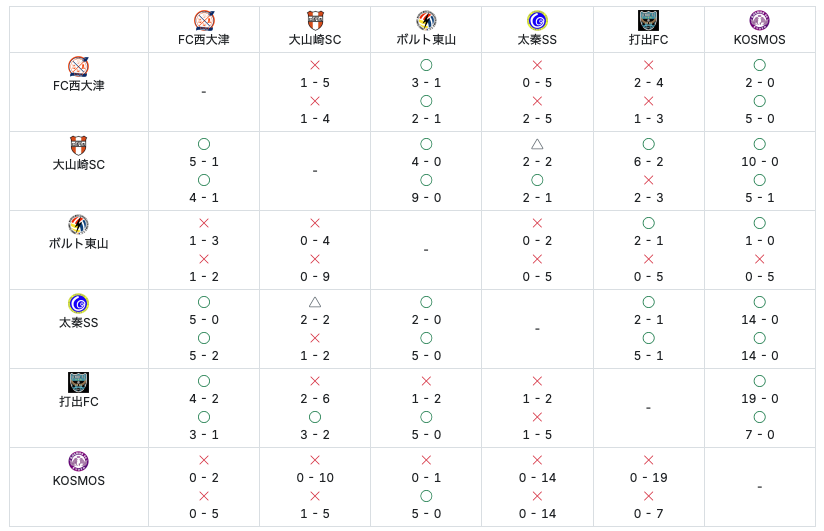The width and height of the screenshot is (824, 531).
Task: Click 打出FC logo in left column
Action: pos(78,383)
